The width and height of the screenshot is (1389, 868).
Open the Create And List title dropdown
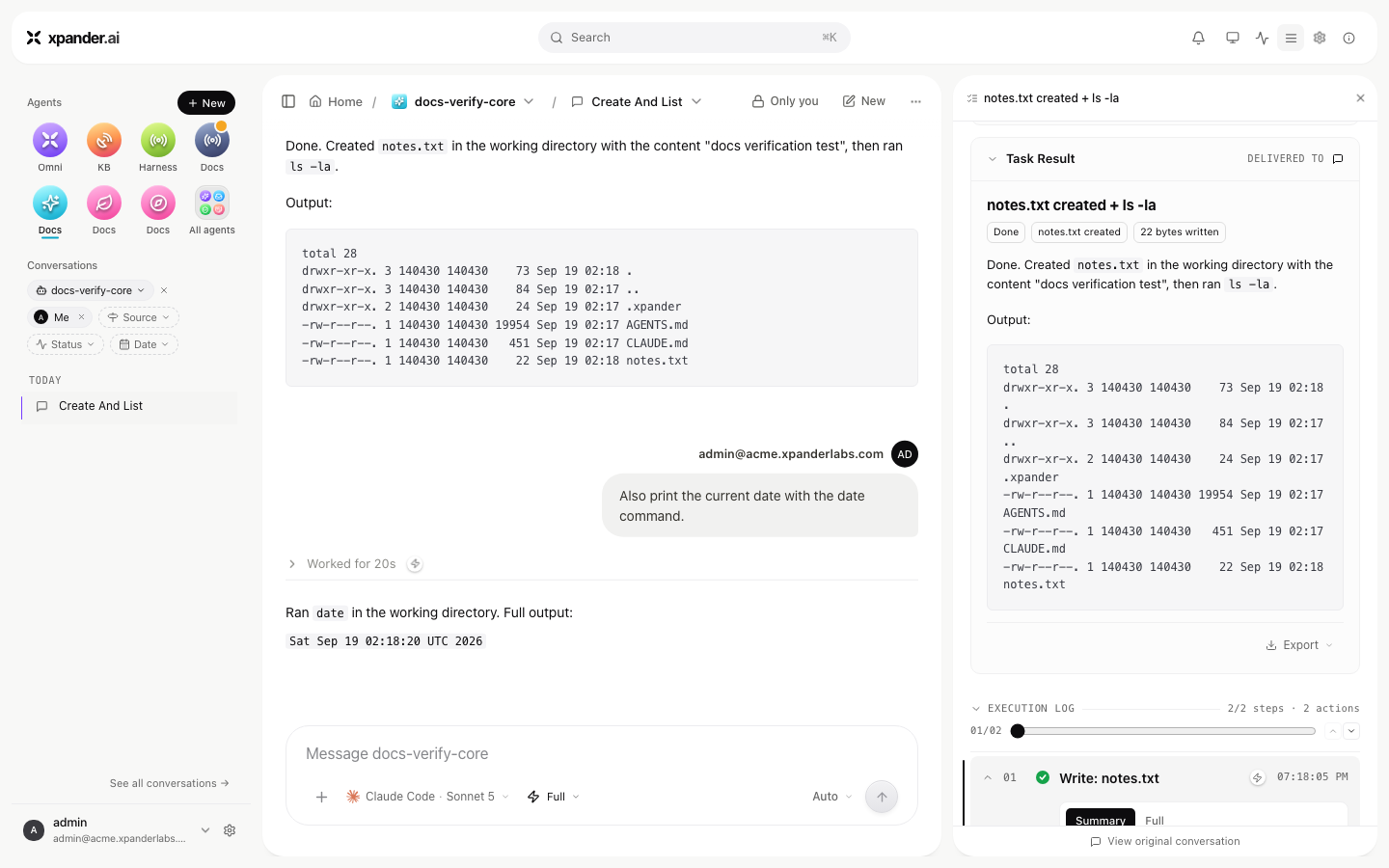tap(696, 101)
